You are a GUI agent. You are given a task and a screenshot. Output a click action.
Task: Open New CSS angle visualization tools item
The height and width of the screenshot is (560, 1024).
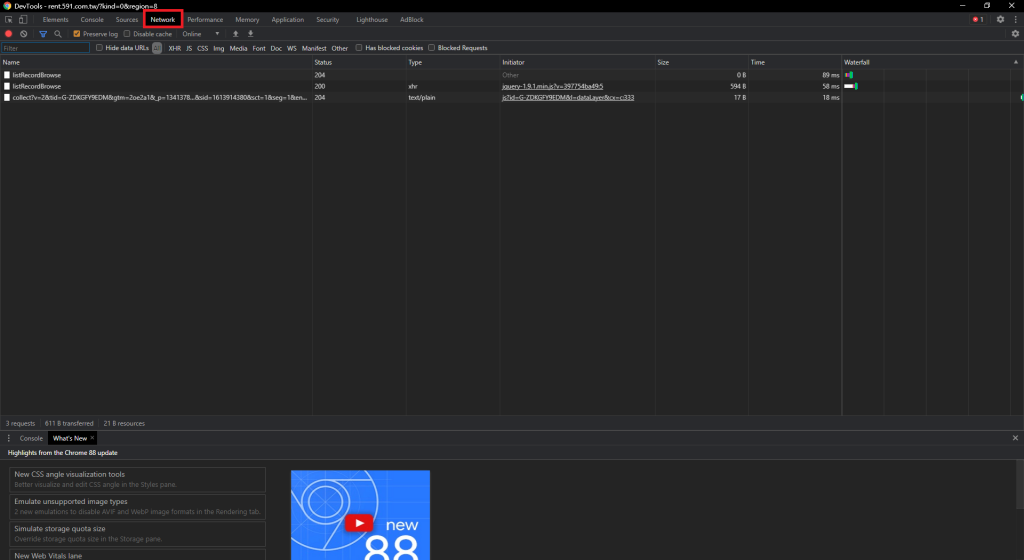pos(137,479)
